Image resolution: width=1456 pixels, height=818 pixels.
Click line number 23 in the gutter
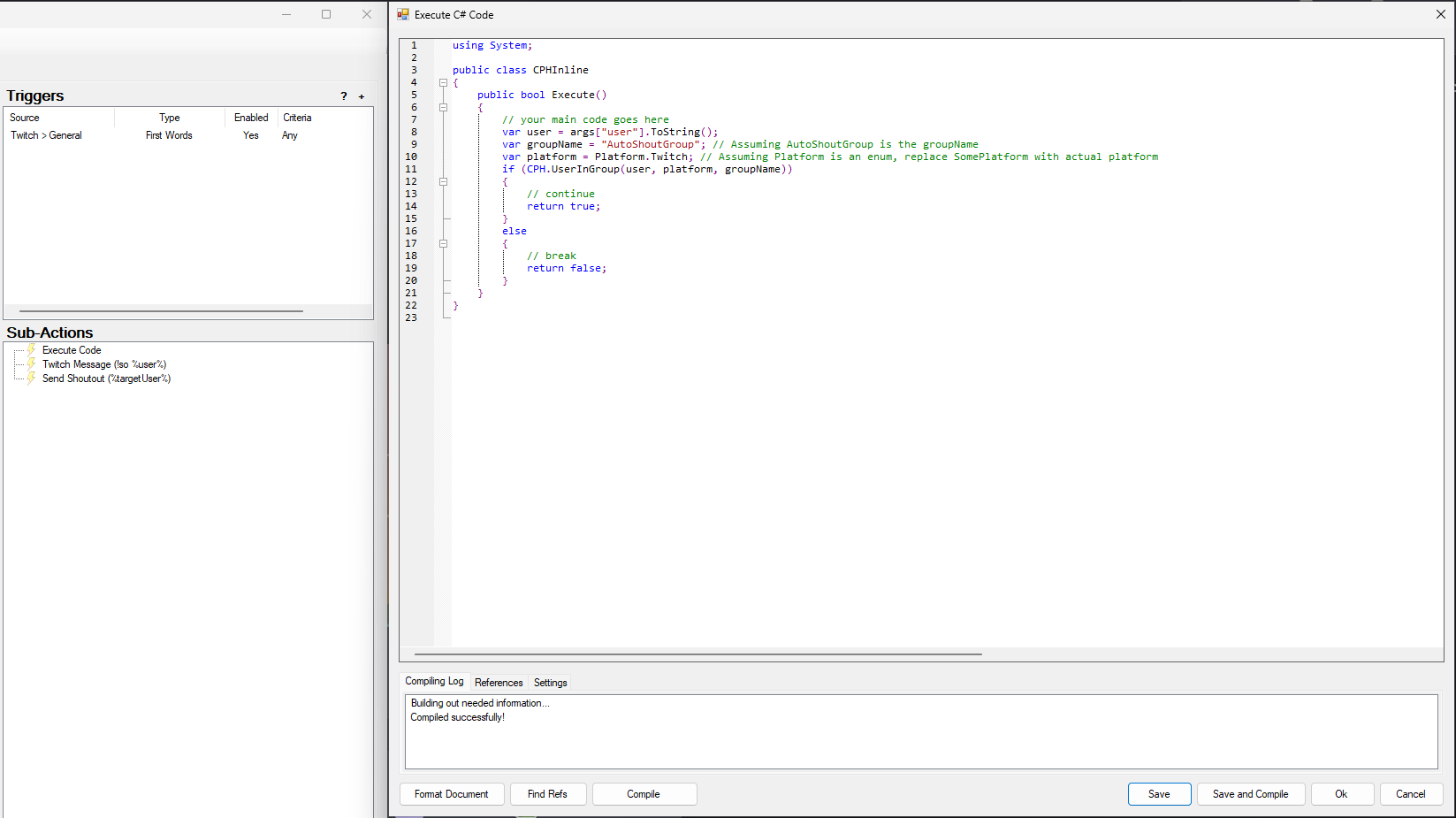coord(411,317)
